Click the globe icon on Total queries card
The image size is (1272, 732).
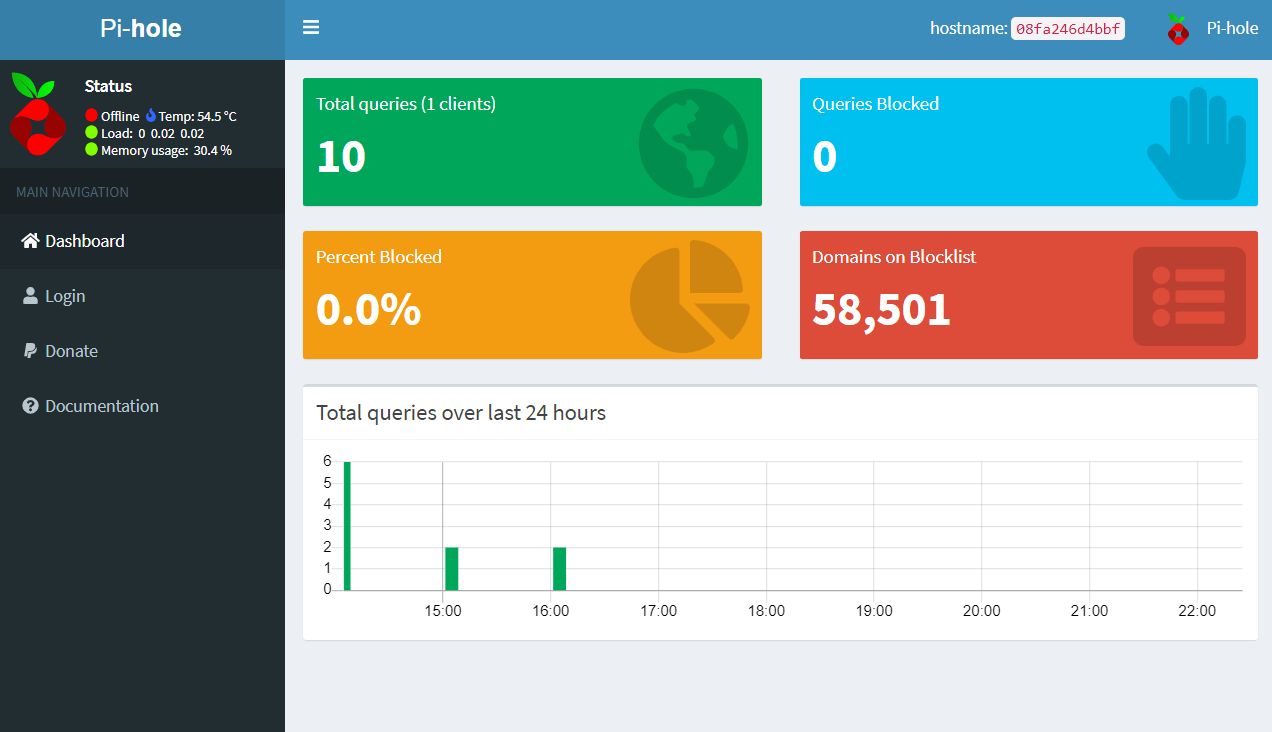(693, 141)
